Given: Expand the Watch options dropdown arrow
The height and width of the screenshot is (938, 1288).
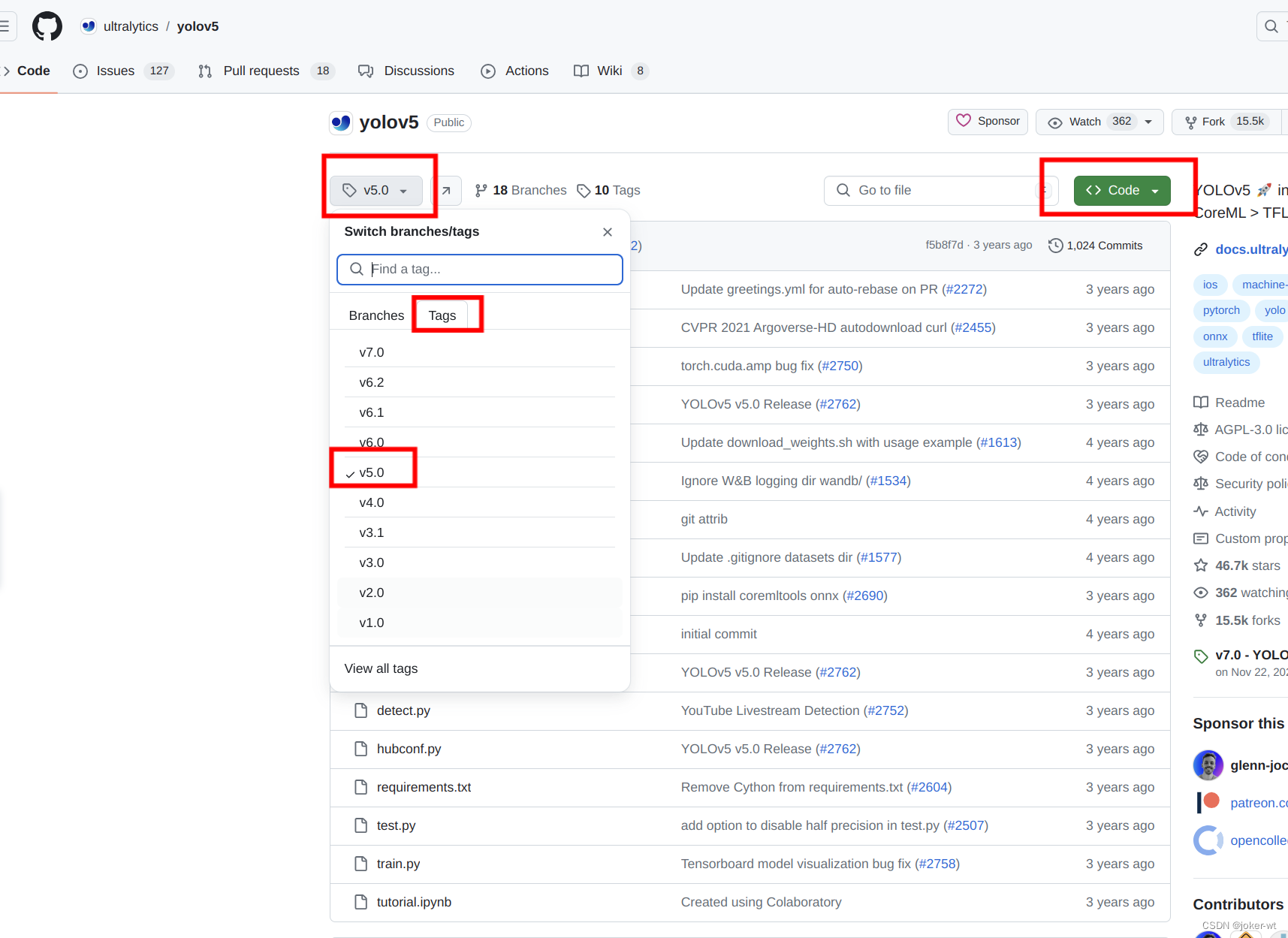Looking at the screenshot, I should tap(1148, 122).
